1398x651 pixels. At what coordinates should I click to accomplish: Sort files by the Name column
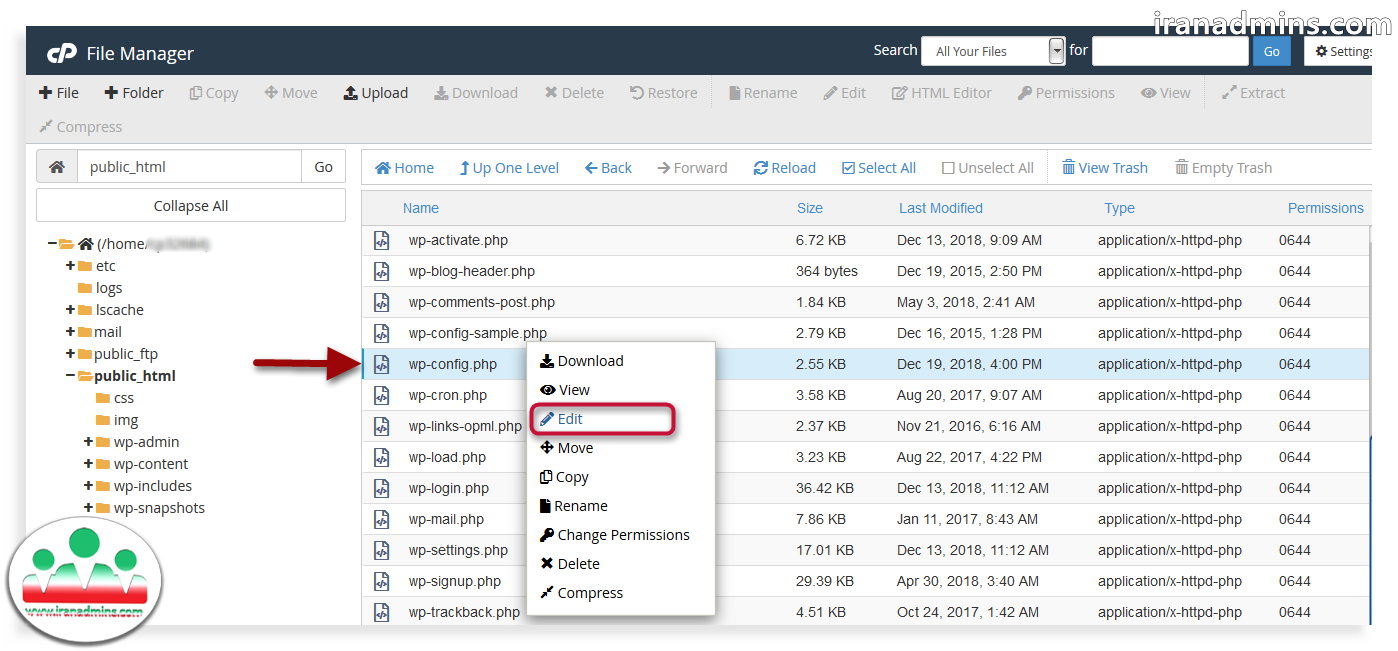(421, 208)
